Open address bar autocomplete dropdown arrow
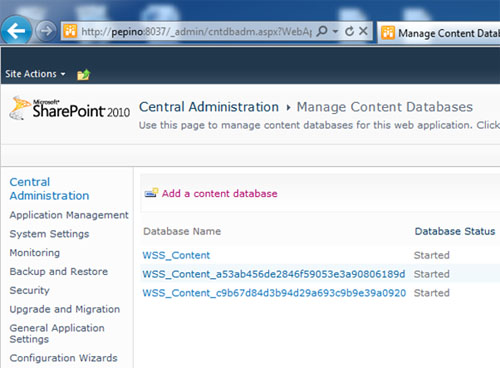500x368 pixels. click(335, 31)
